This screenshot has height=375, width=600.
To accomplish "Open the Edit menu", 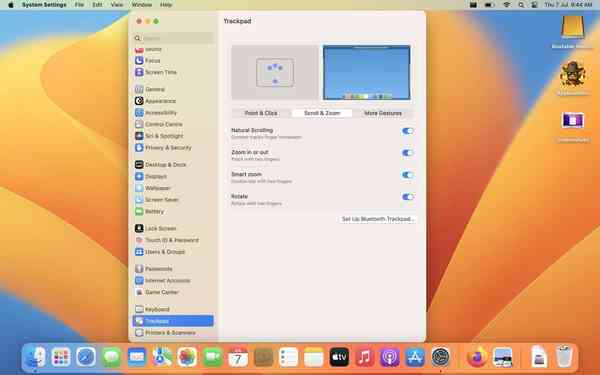I will click(x=97, y=5).
